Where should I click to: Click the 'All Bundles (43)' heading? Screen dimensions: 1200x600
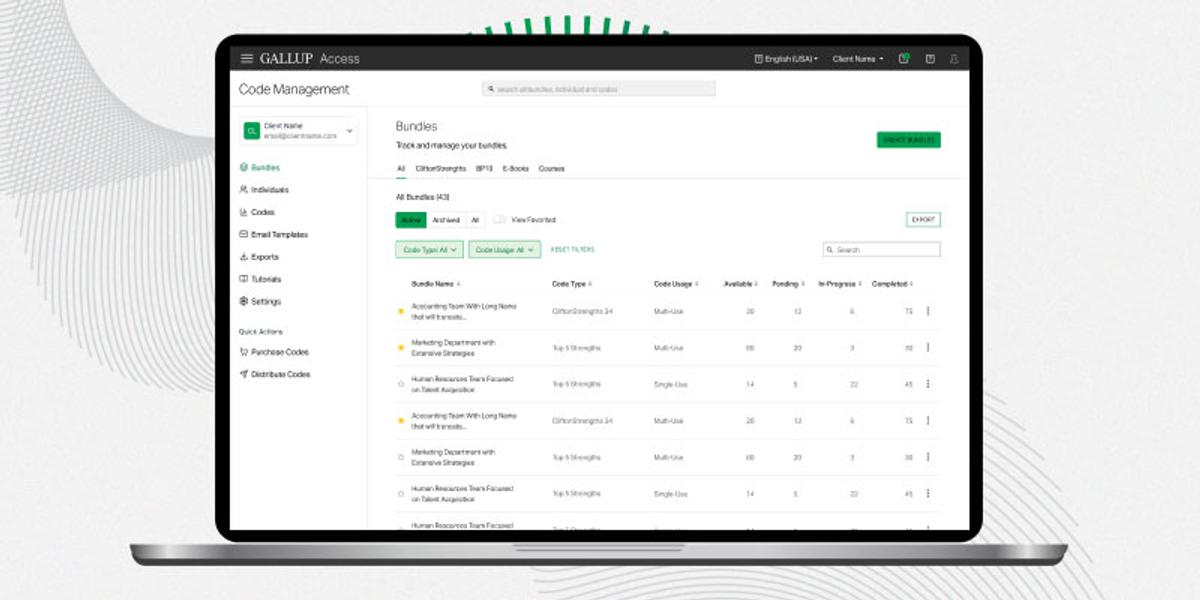point(422,197)
